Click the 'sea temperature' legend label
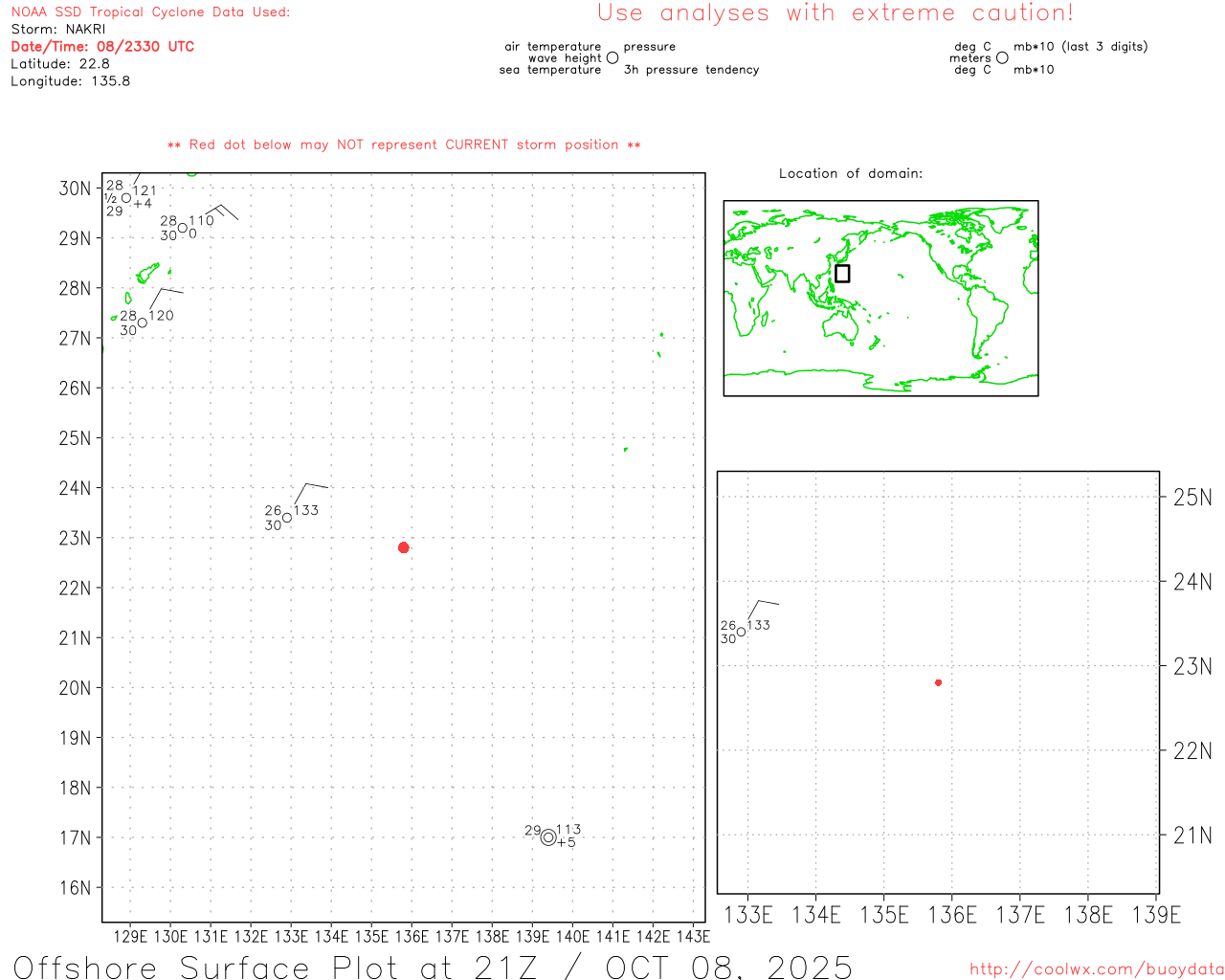This screenshot has width=1225, height=980. click(550, 69)
